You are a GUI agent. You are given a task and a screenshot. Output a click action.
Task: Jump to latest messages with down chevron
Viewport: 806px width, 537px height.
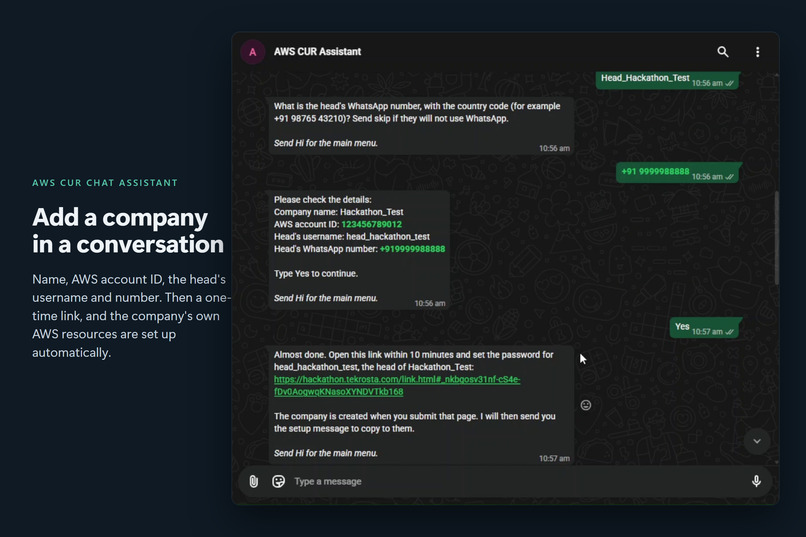click(757, 441)
